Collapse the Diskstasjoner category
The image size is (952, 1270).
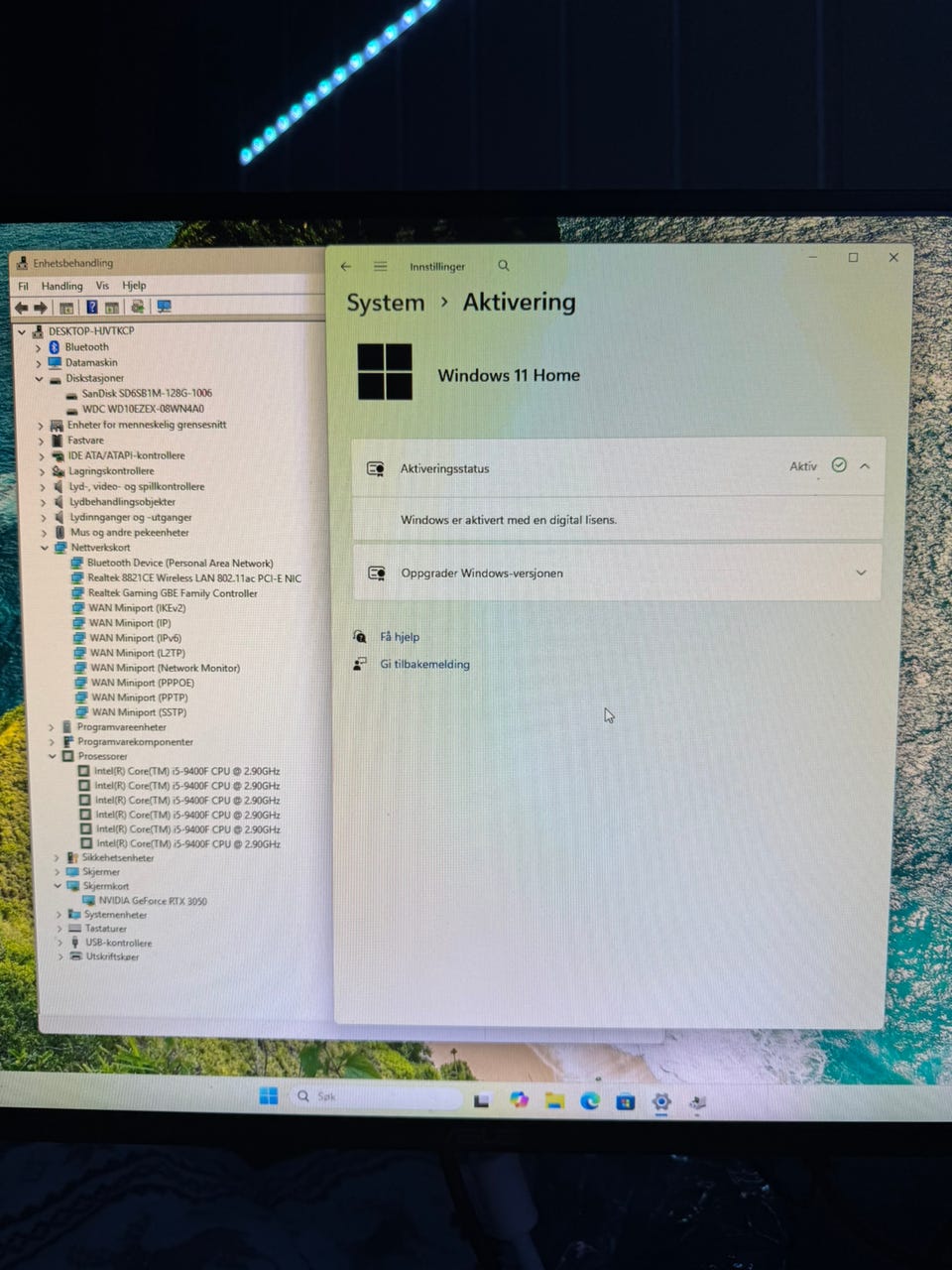point(40,379)
